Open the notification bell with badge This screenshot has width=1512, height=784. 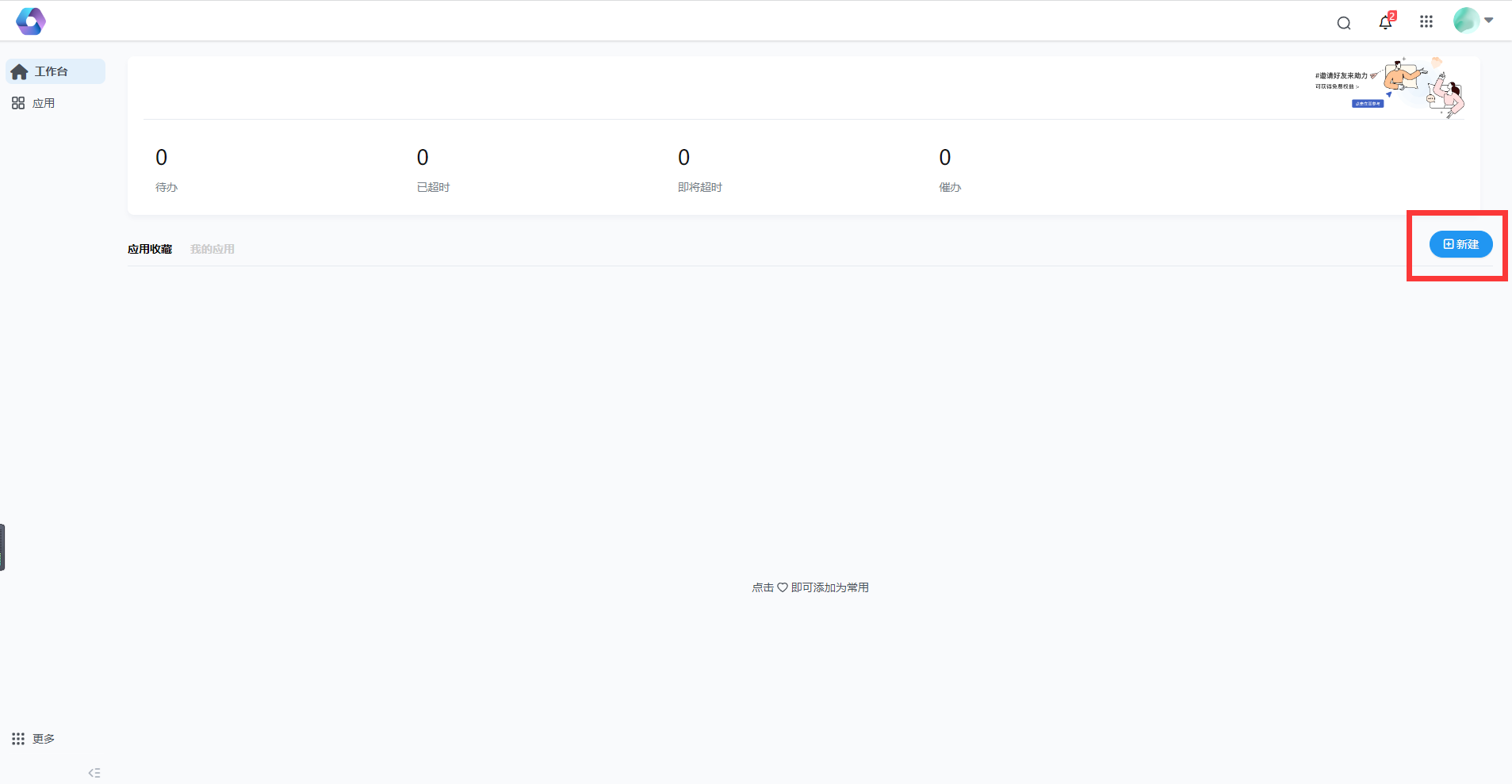(1385, 22)
